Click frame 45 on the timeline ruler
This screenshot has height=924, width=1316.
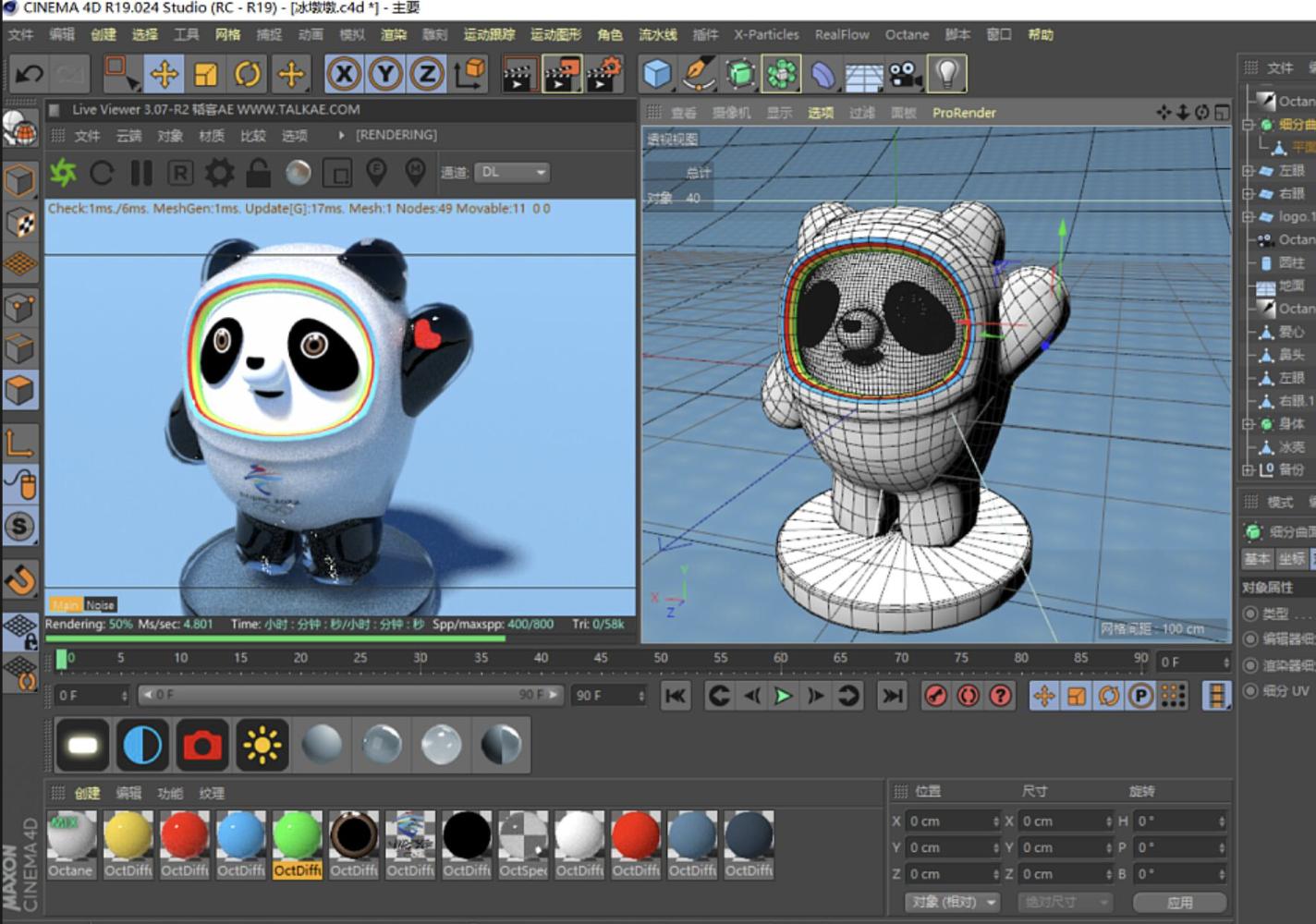(x=601, y=659)
